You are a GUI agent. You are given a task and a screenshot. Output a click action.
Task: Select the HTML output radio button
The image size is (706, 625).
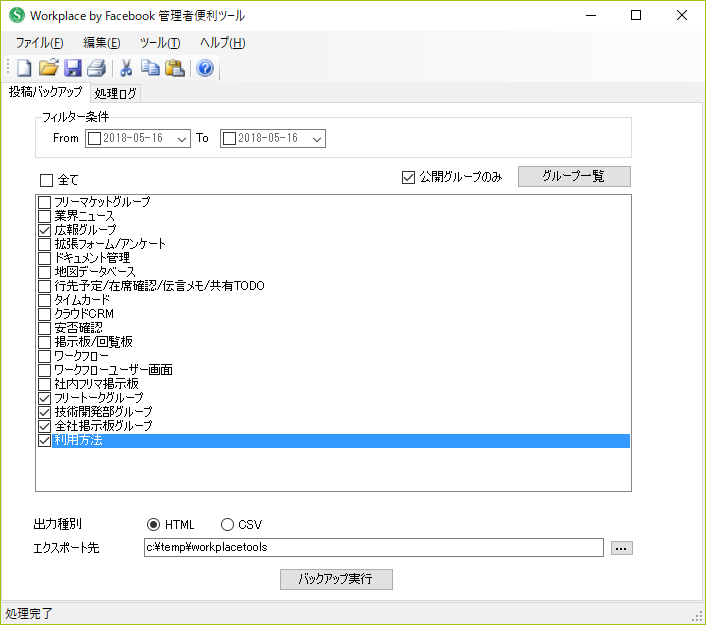pos(153,525)
